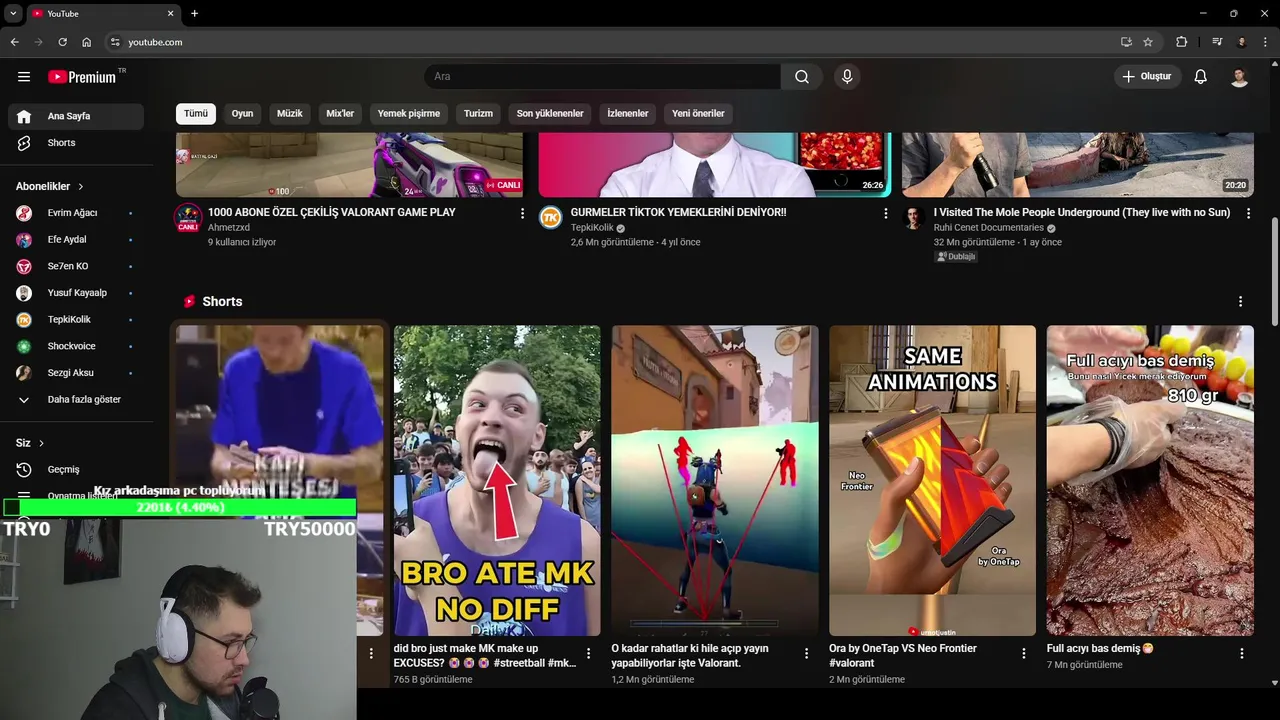The height and width of the screenshot is (720, 1280).
Task: Click the search magnifier button
Action: 802,77
